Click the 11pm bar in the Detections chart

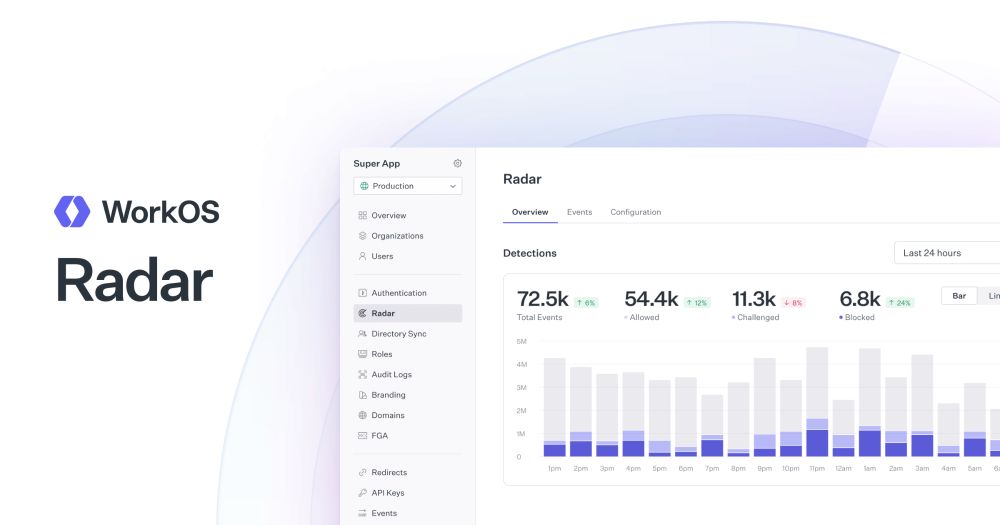[x=817, y=402]
